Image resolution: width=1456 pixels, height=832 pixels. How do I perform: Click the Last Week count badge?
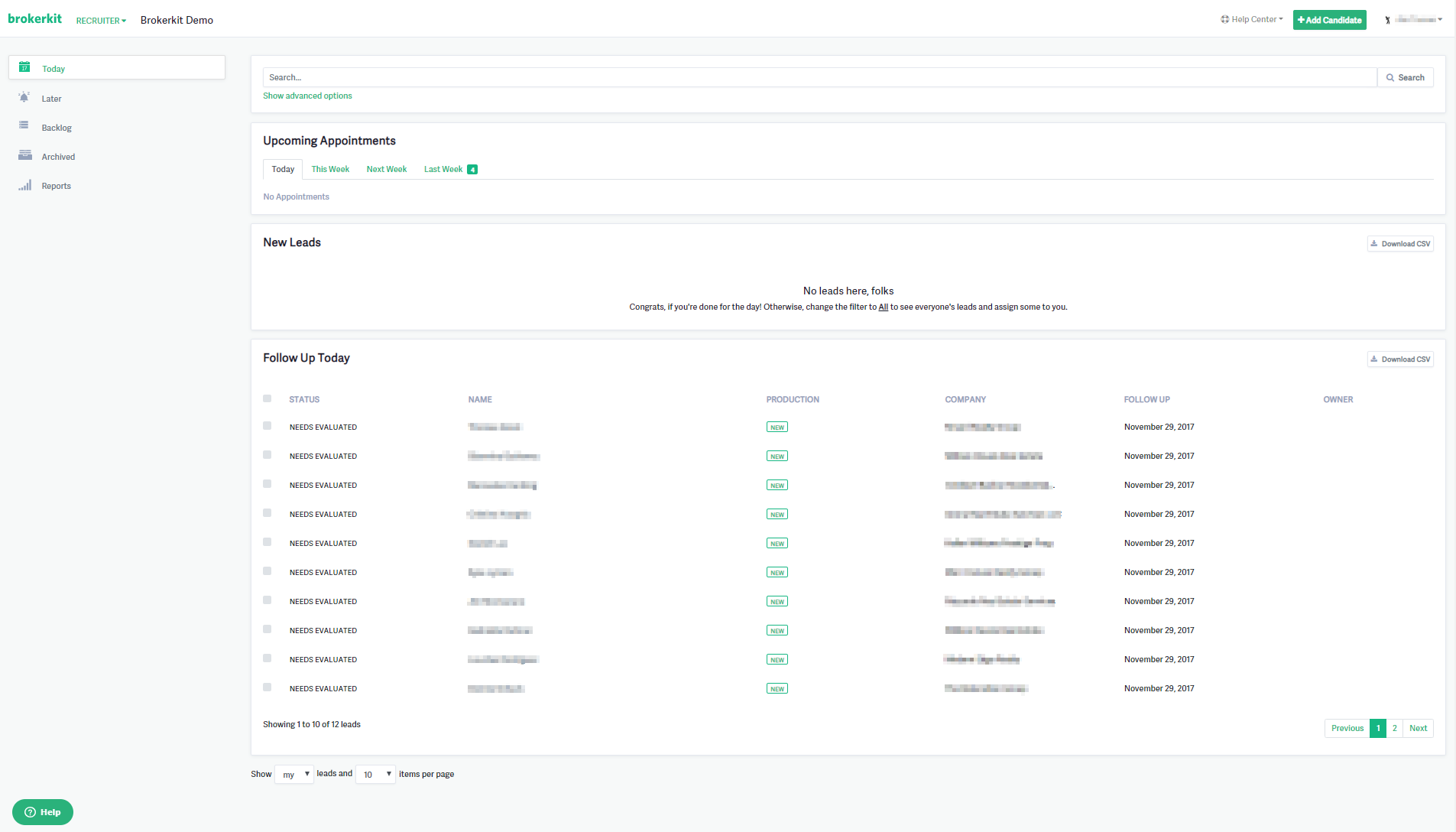tap(472, 170)
